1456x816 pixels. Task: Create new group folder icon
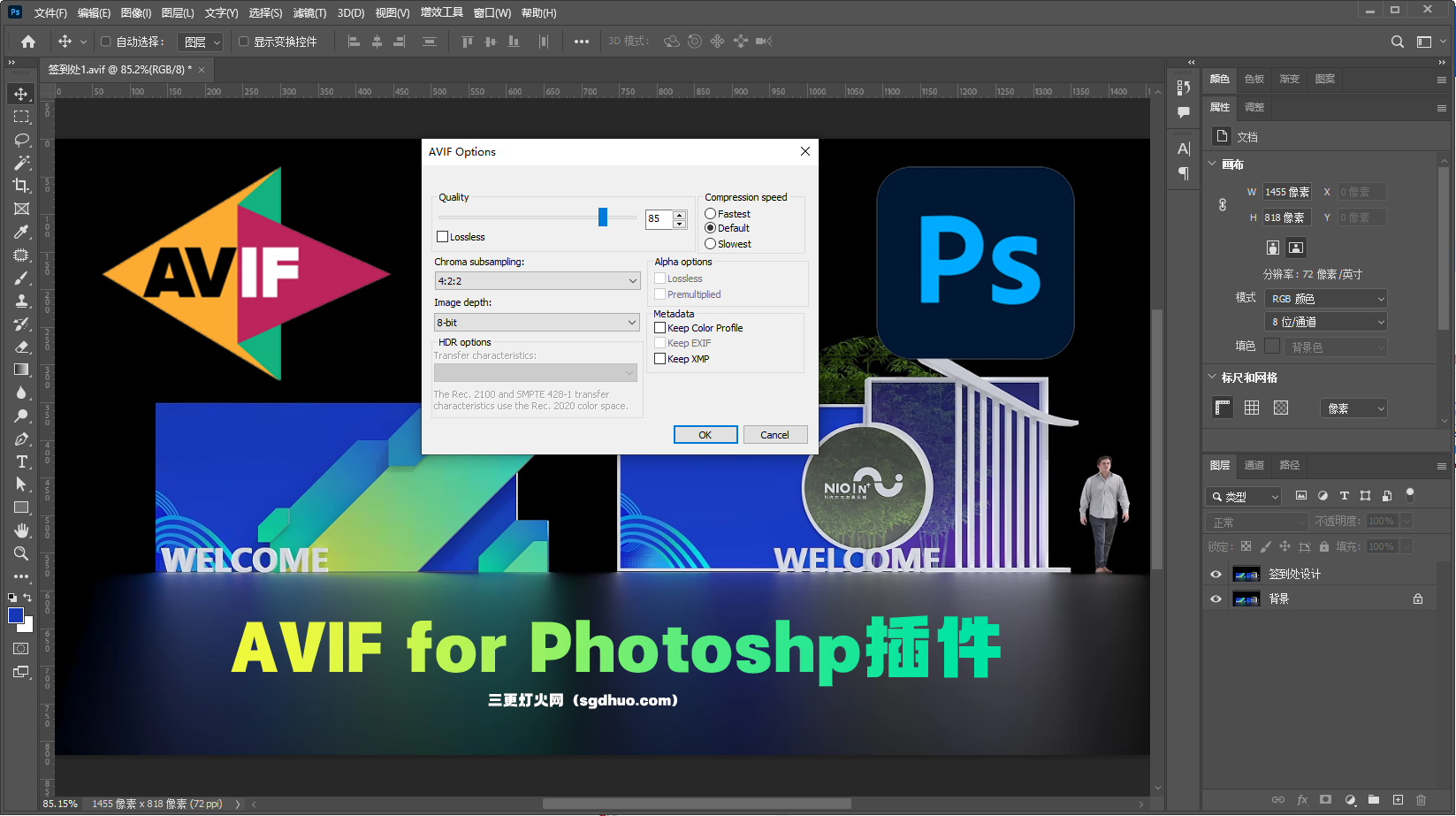pos(1374,800)
